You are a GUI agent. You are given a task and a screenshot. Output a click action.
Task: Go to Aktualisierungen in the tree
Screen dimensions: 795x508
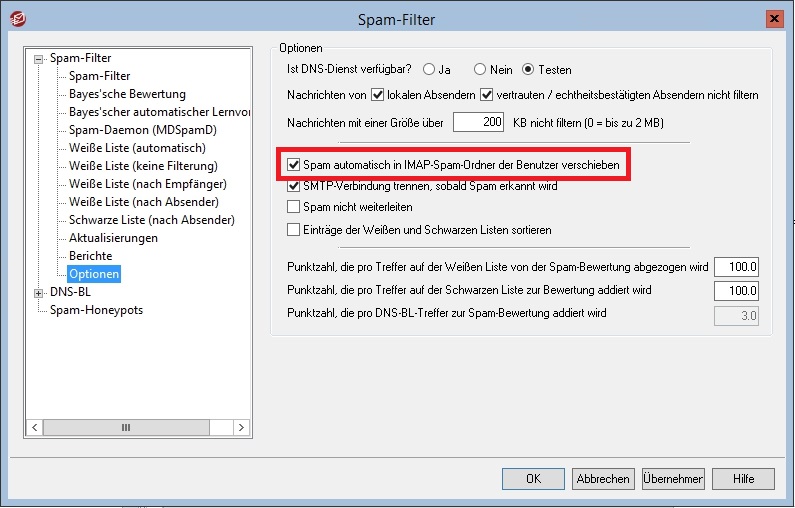pos(113,238)
